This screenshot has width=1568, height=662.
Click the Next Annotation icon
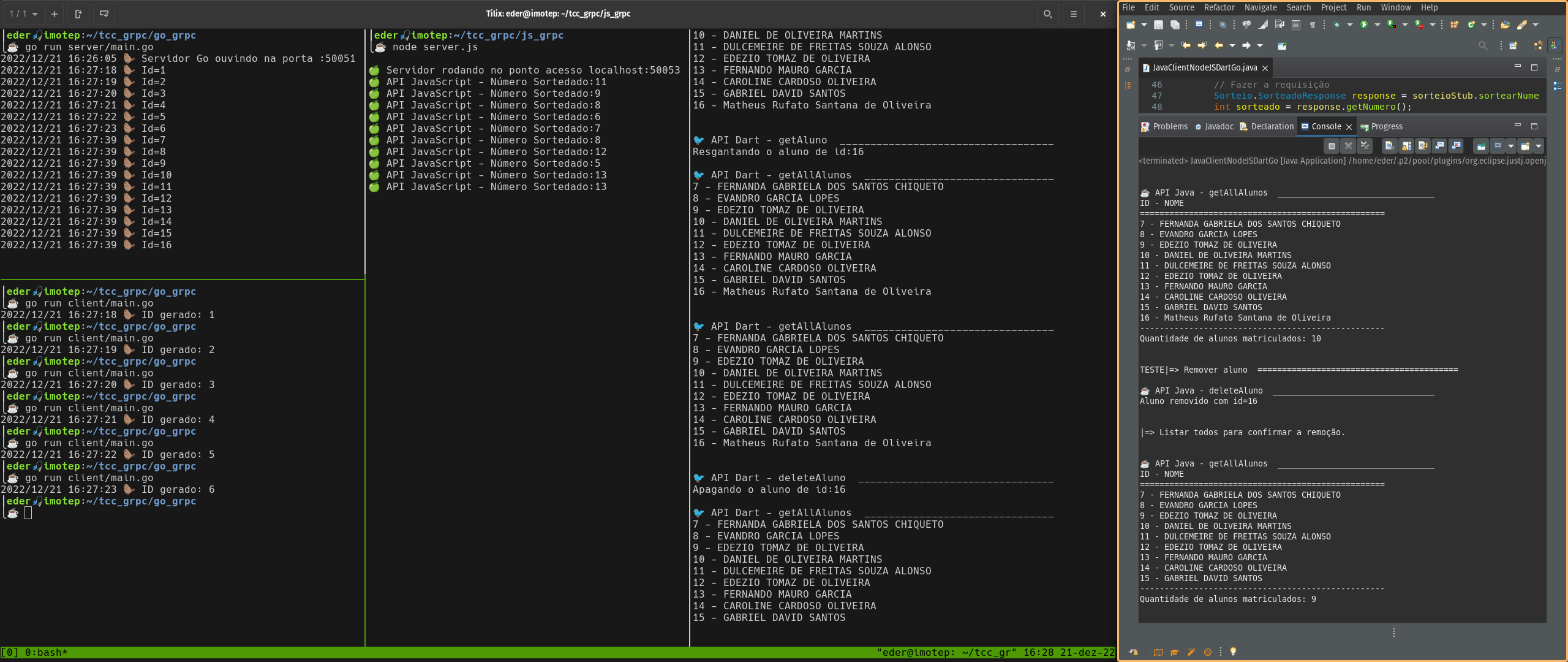[1131, 45]
